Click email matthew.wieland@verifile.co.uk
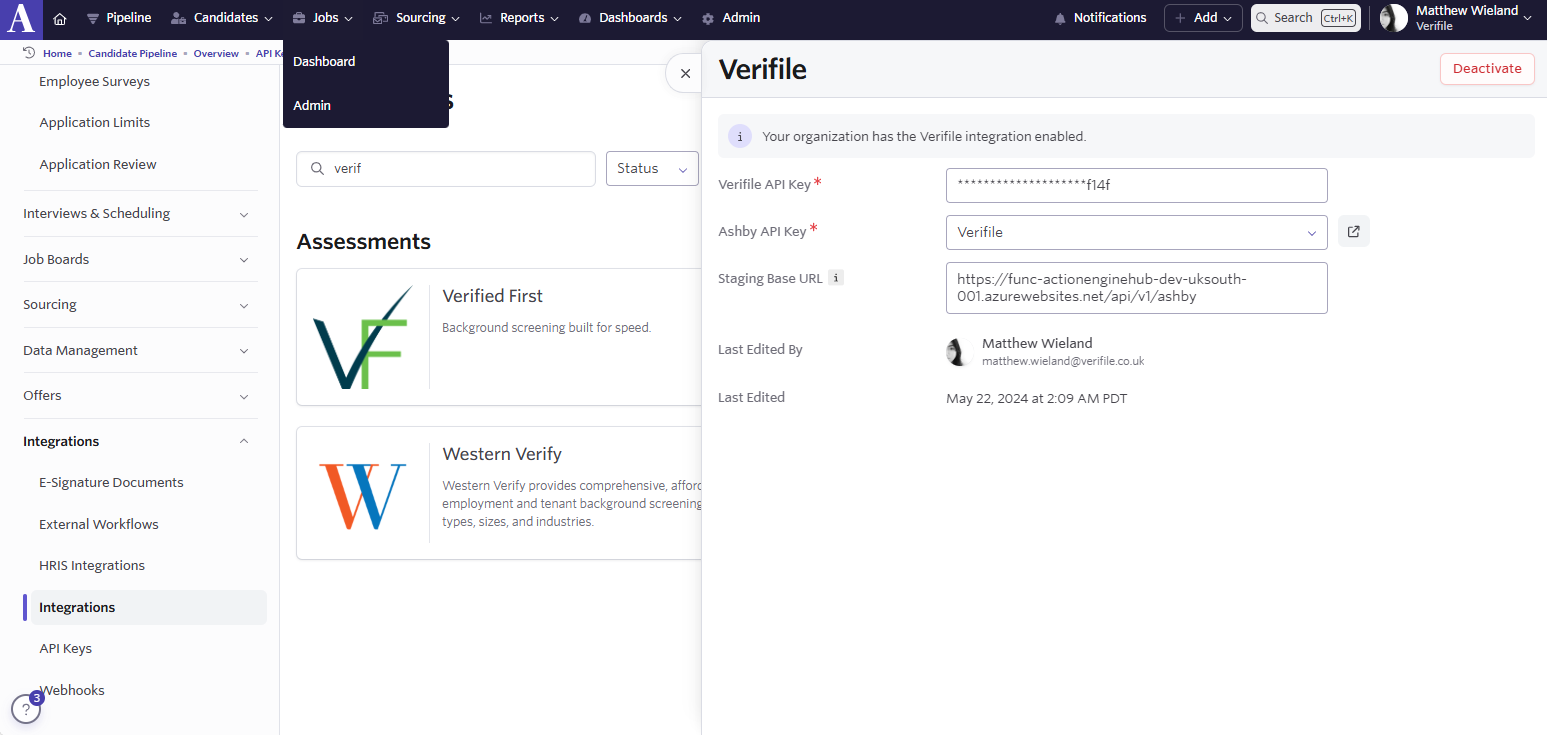The image size is (1547, 735). point(1063,361)
